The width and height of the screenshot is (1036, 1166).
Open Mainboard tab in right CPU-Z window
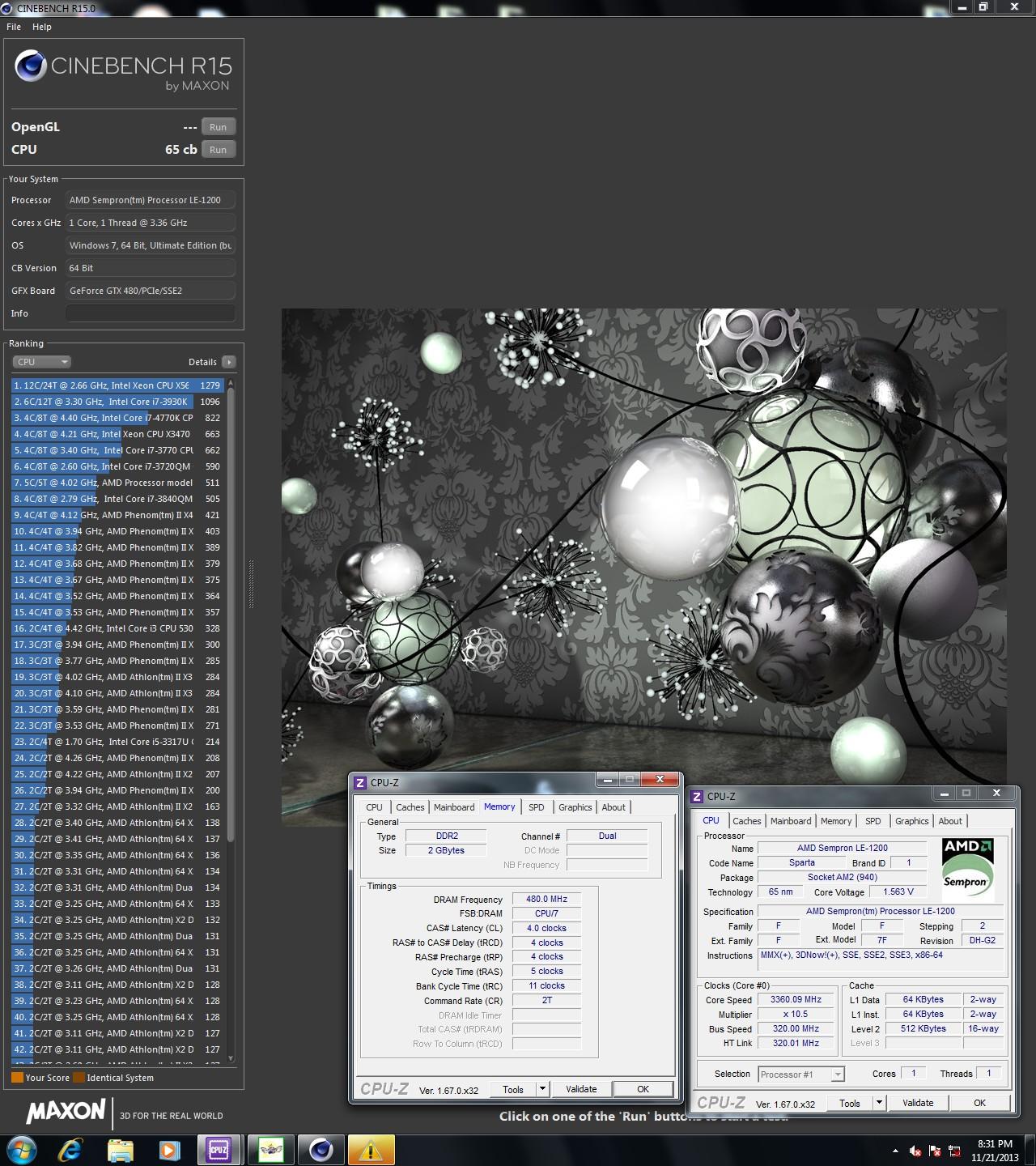791,821
